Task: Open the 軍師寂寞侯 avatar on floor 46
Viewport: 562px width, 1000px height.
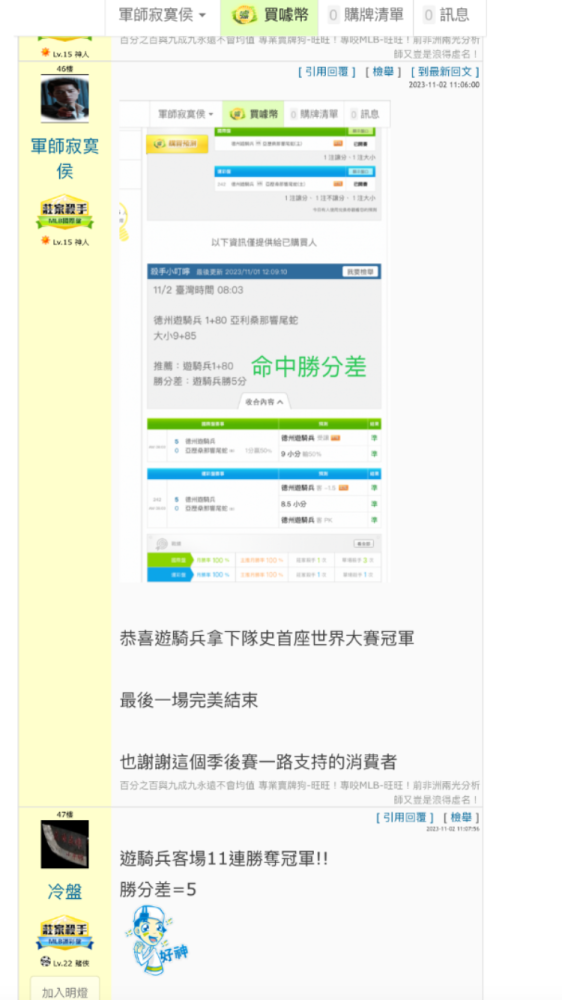Action: (64, 98)
